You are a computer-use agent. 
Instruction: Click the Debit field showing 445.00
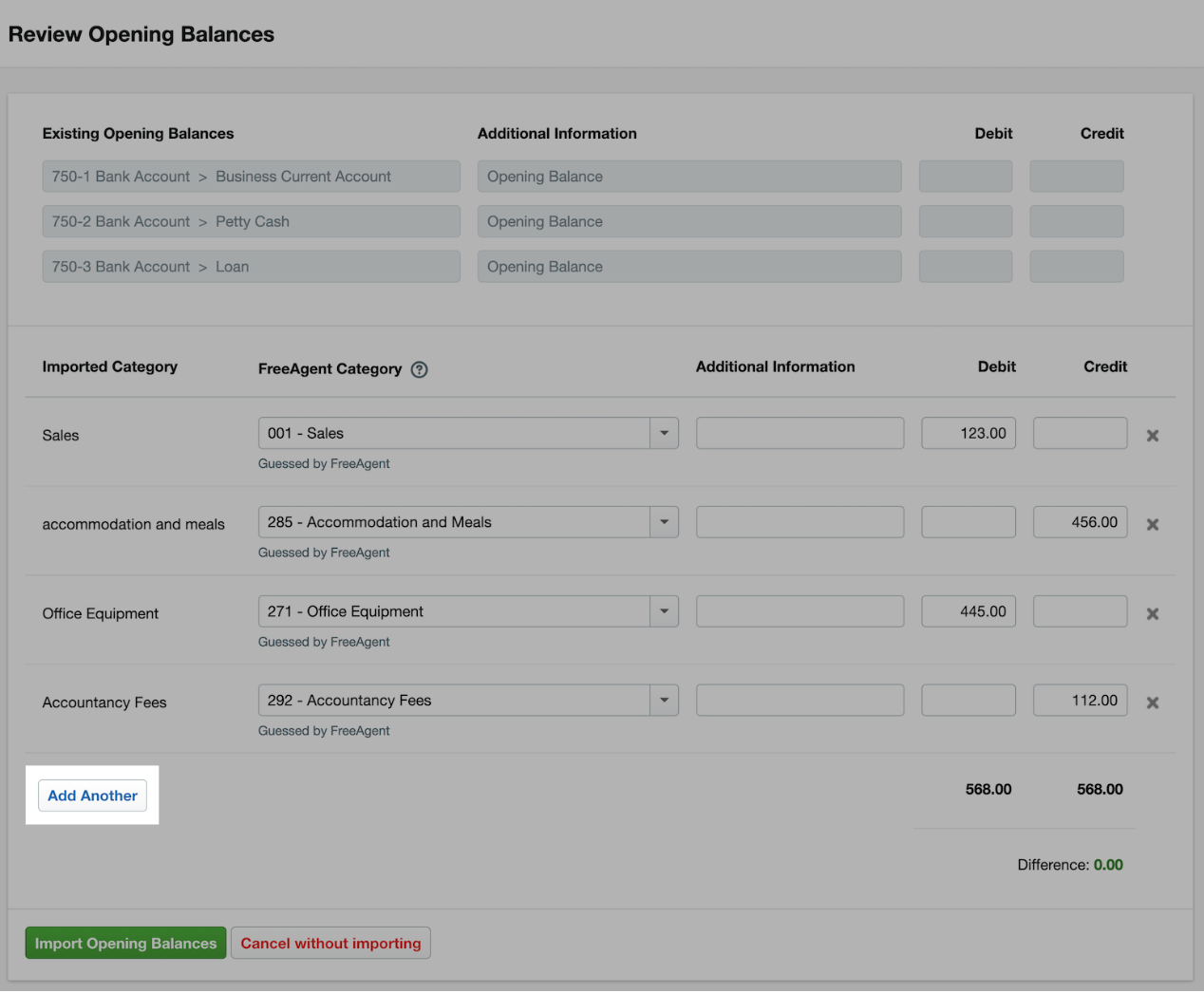click(968, 610)
